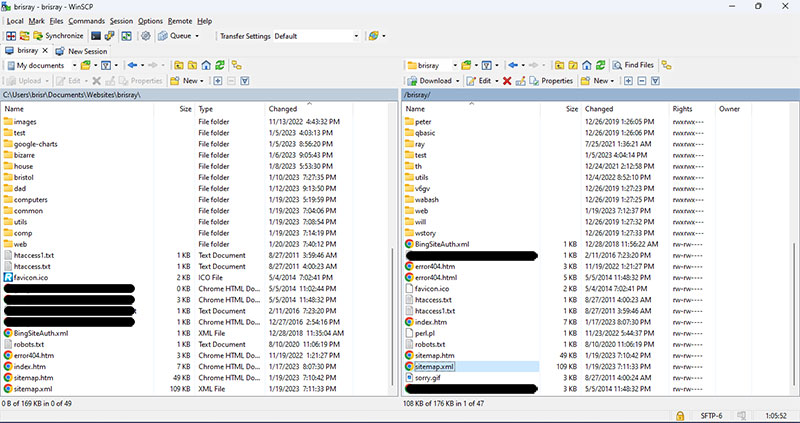This screenshot has height=423, width=800.
Task: Click local parent directory folder icon
Action: point(178,65)
